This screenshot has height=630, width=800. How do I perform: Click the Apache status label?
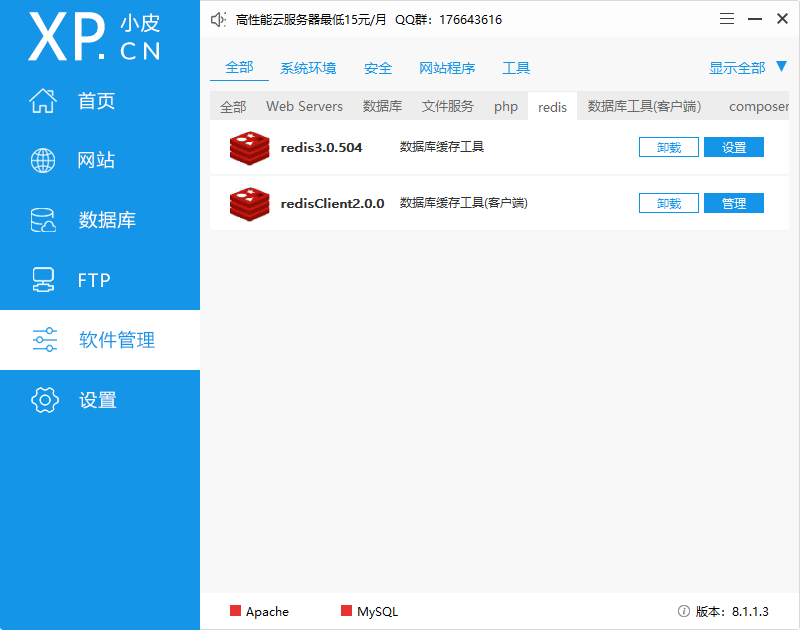coord(267,611)
